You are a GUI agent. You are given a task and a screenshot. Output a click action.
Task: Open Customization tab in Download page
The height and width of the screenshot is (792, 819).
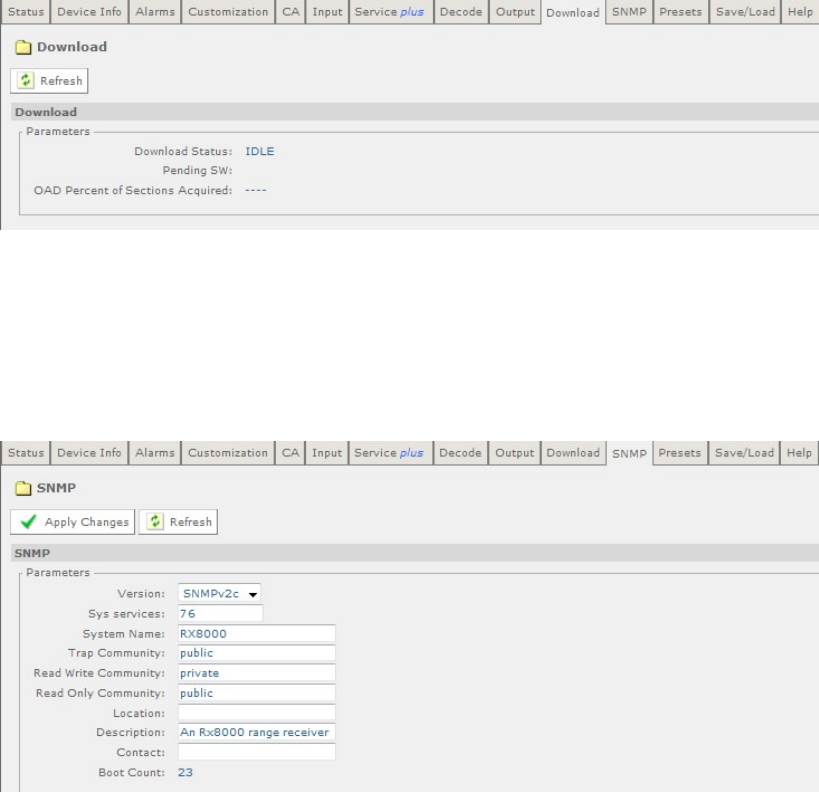(228, 11)
